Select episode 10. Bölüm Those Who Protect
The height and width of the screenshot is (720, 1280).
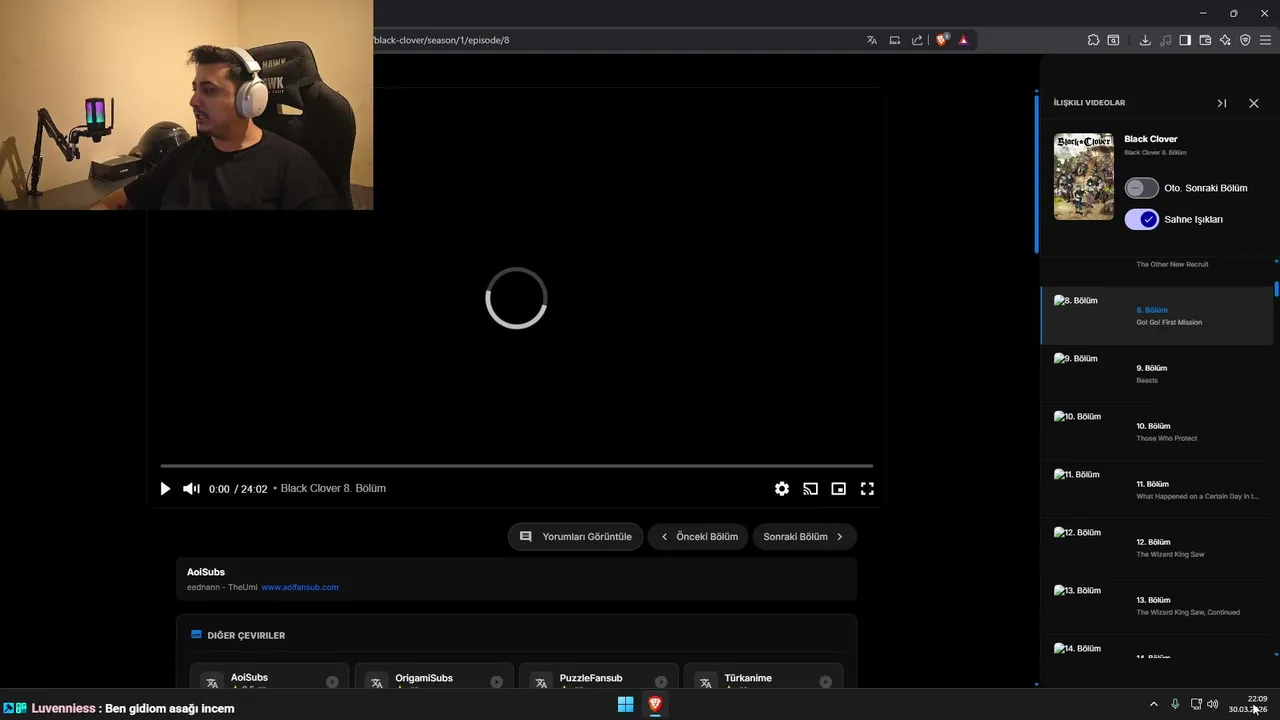click(1157, 432)
